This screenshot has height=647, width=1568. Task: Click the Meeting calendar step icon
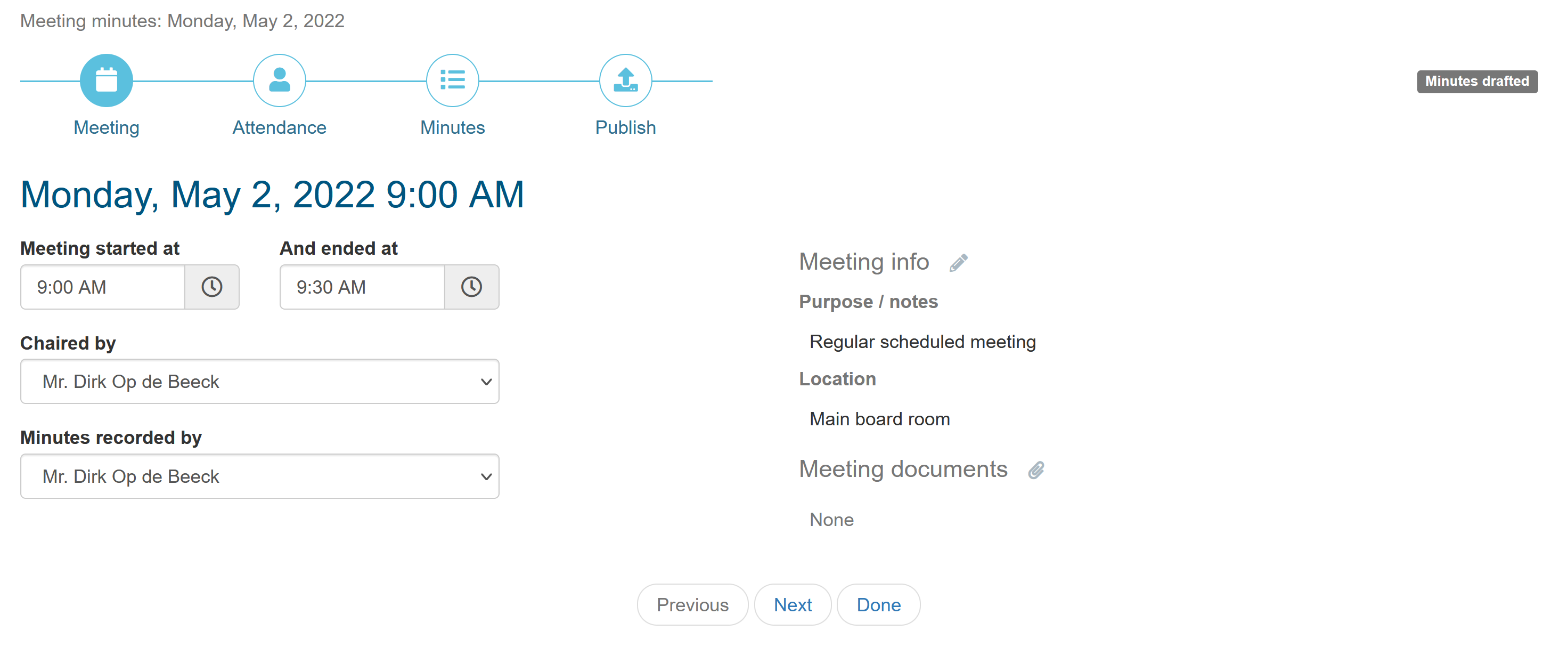(x=106, y=80)
